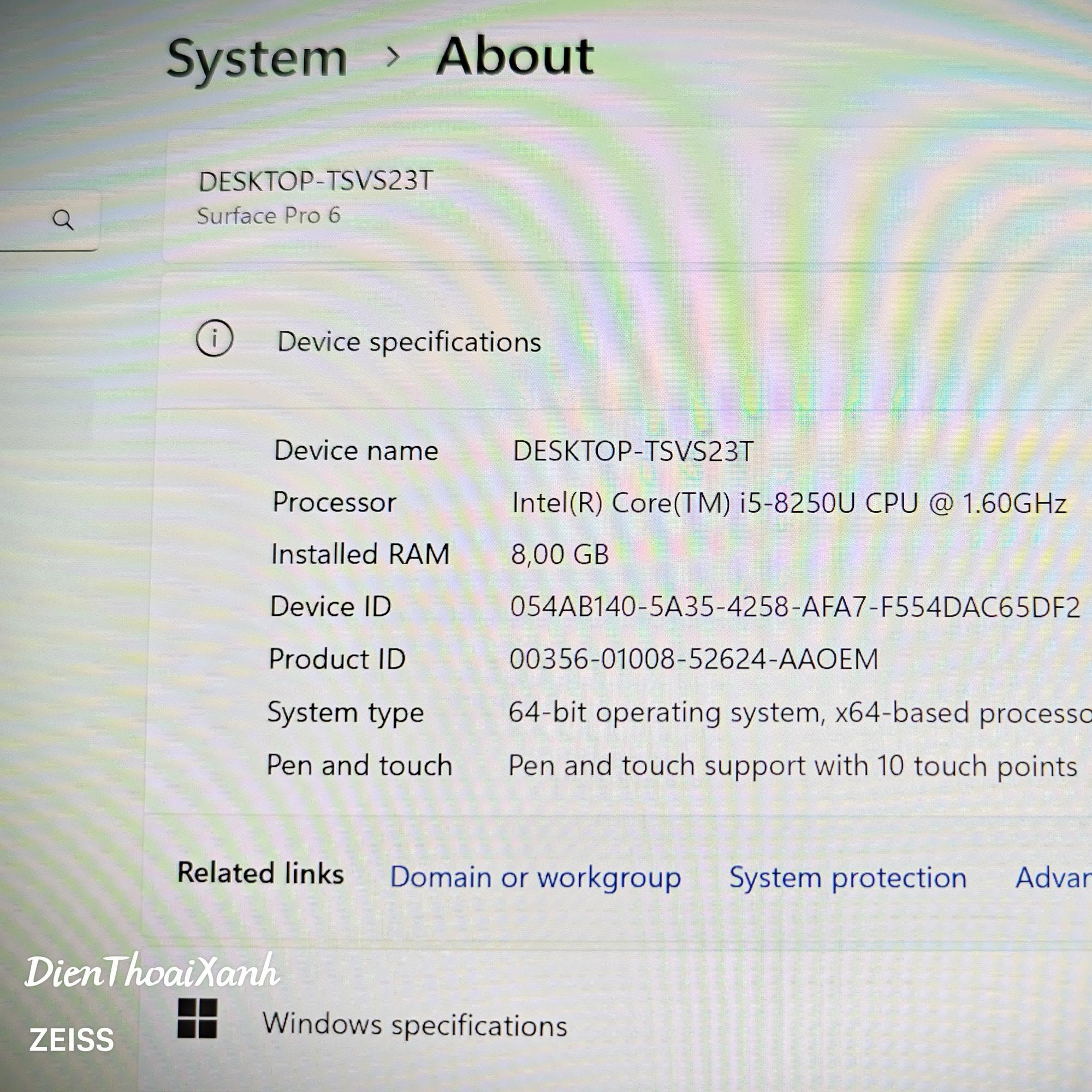Click the Device name label
This screenshot has height=1092, width=1092.
tap(356, 451)
